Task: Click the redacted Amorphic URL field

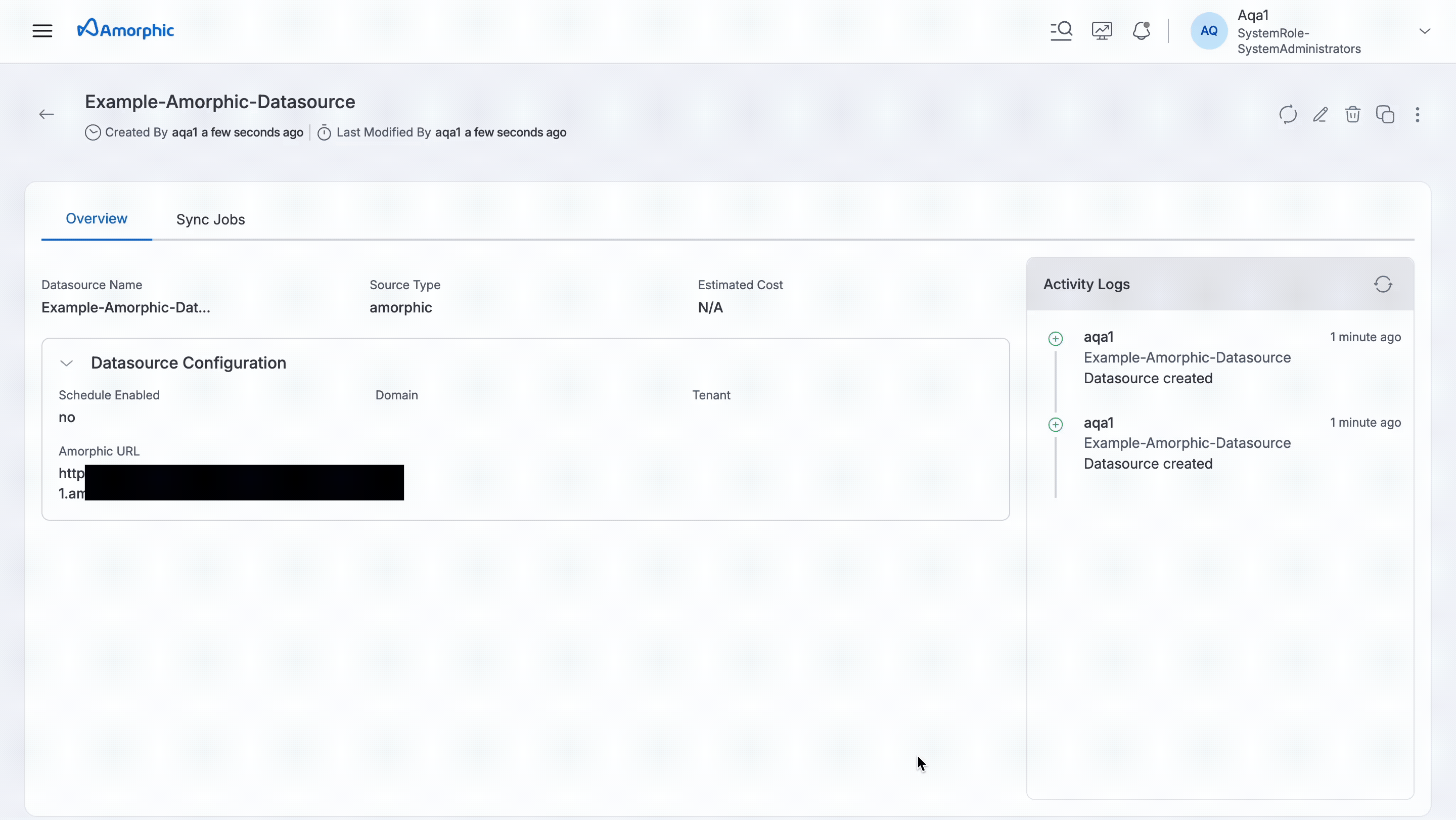Action: point(243,482)
